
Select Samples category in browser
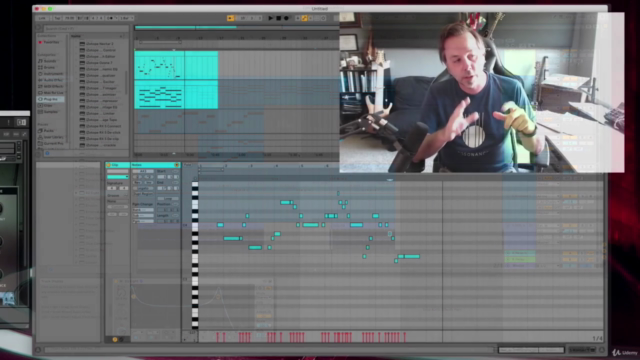click(49, 111)
